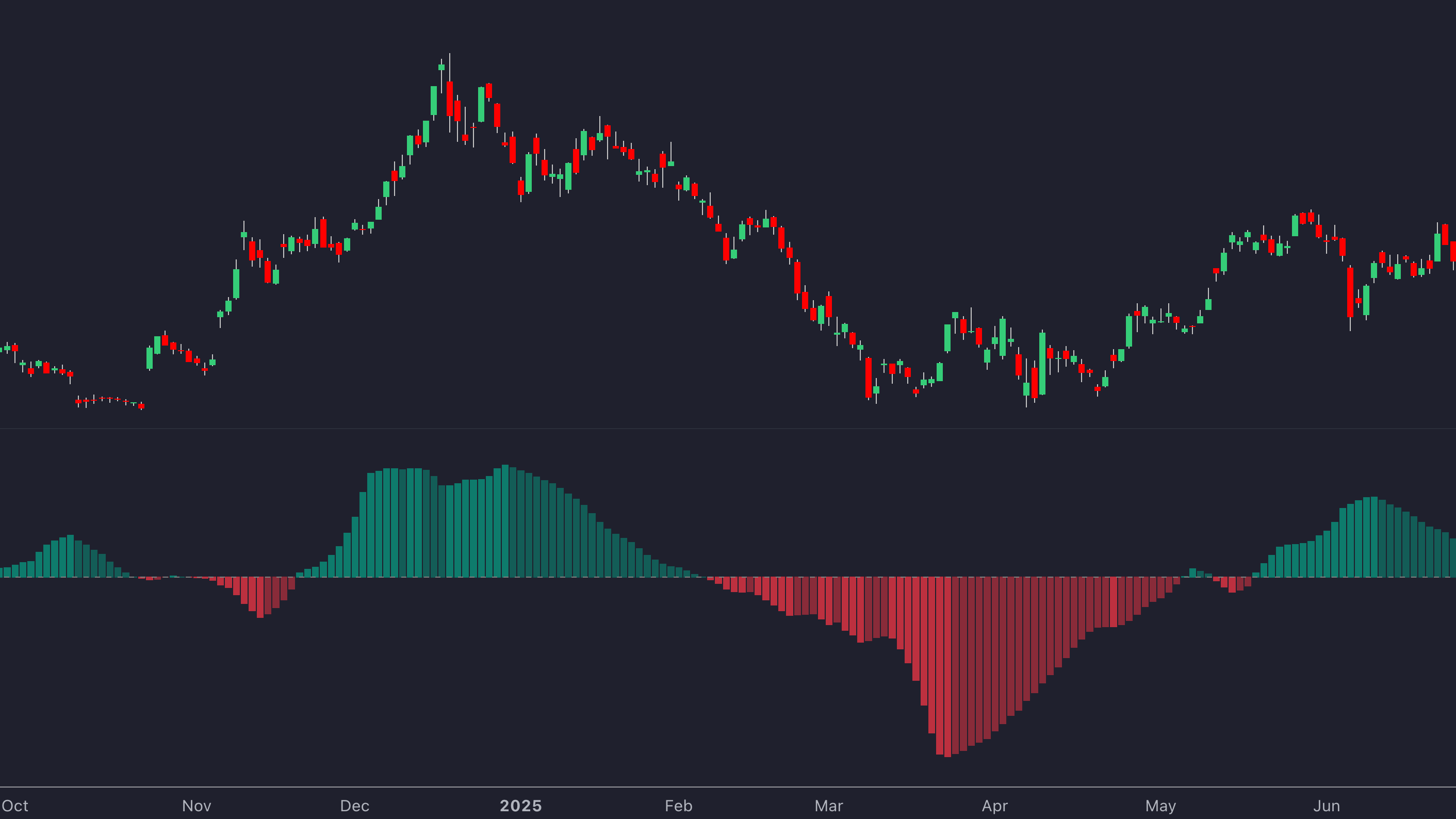Select the Apr label on the time axis

pyautogui.click(x=996, y=806)
